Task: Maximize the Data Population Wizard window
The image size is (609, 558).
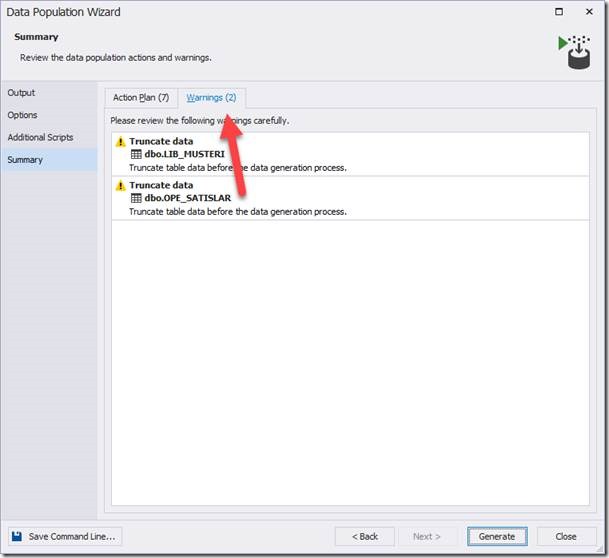Action: (559, 12)
